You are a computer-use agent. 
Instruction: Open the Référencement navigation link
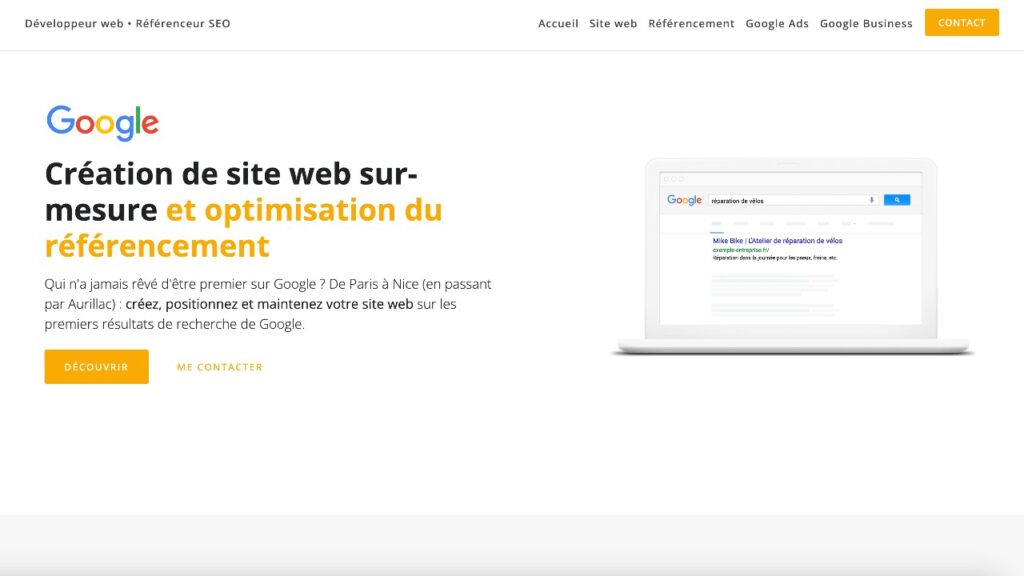(691, 24)
